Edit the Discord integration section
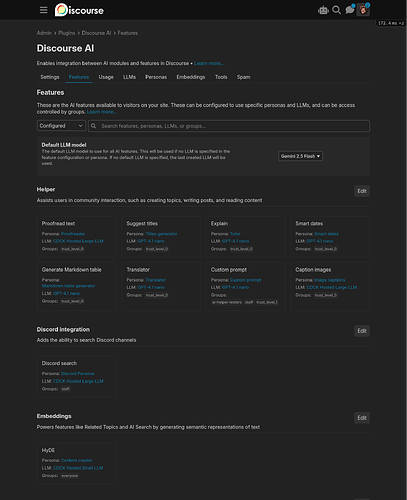 point(362,331)
